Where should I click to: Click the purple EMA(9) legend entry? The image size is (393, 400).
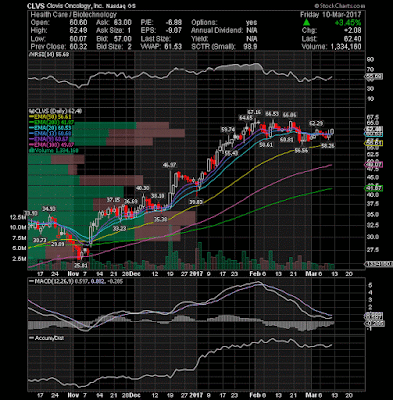(49, 139)
